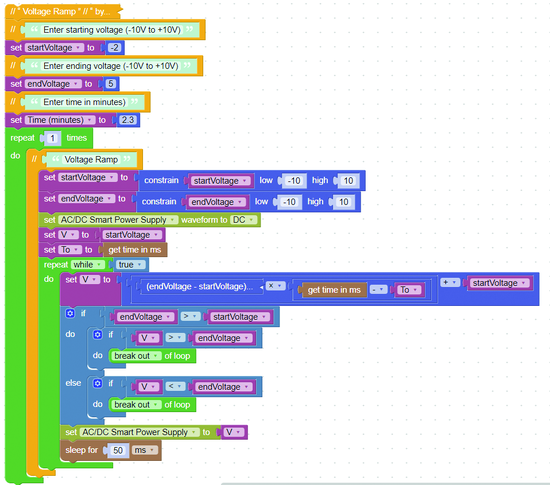Select the 'get time in ms' block in set To
Viewport: 550px width, 485px height.
[135, 250]
